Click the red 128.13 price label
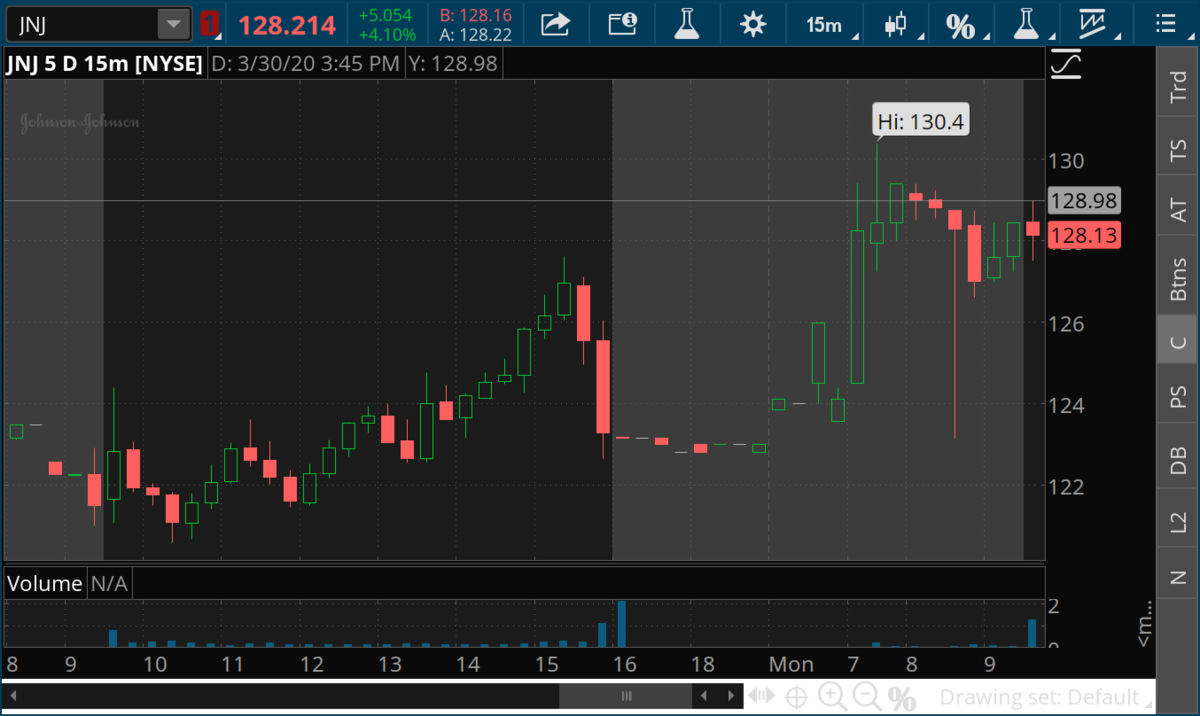The image size is (1200, 716). [x=1084, y=235]
